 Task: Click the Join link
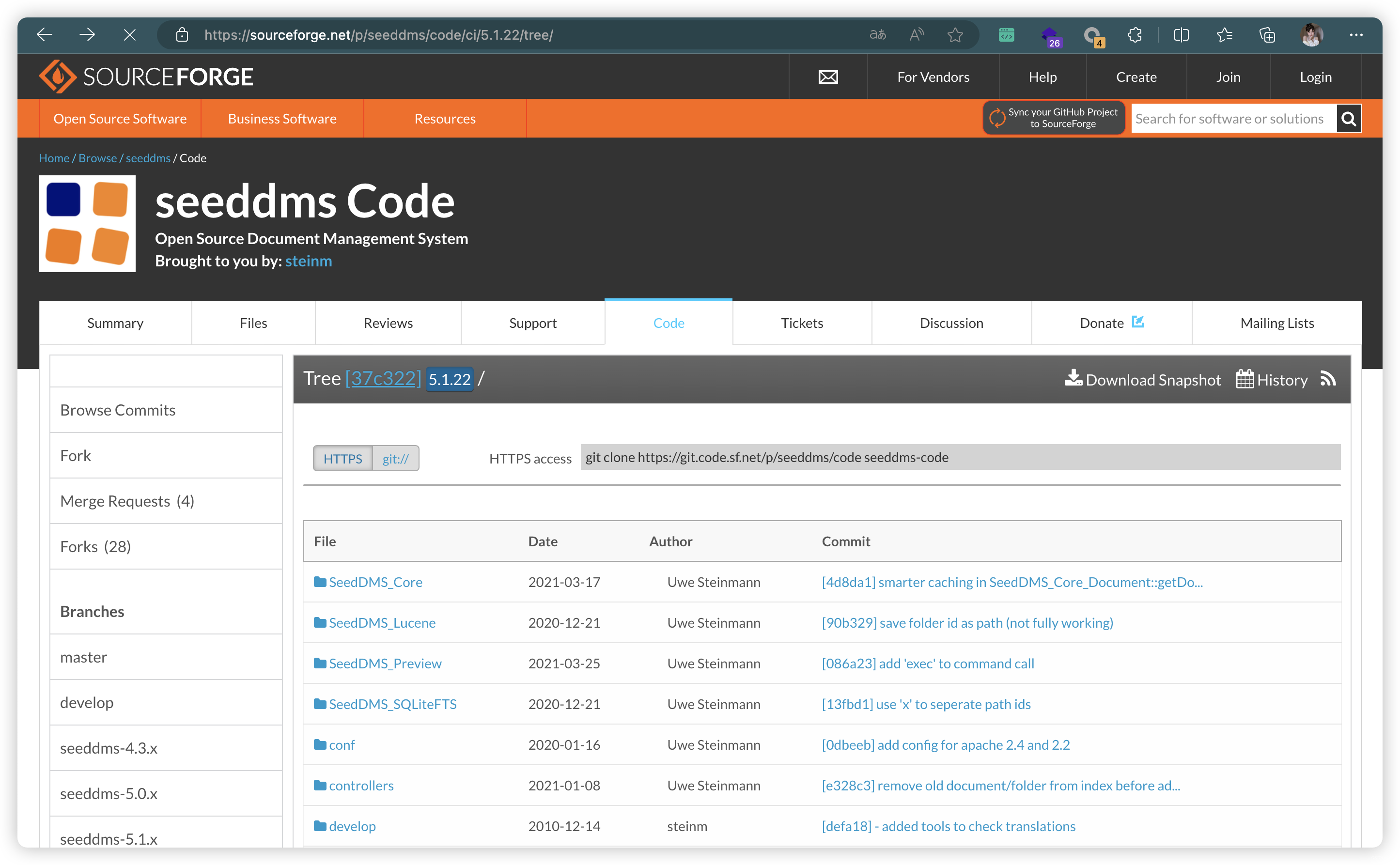click(1228, 77)
